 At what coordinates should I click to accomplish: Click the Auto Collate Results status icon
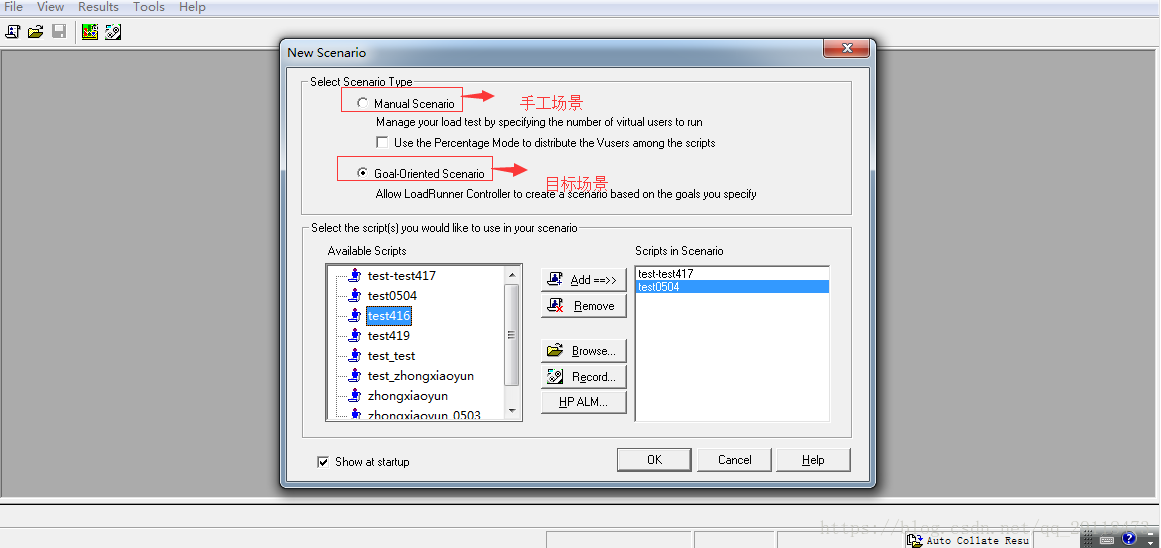click(x=914, y=541)
